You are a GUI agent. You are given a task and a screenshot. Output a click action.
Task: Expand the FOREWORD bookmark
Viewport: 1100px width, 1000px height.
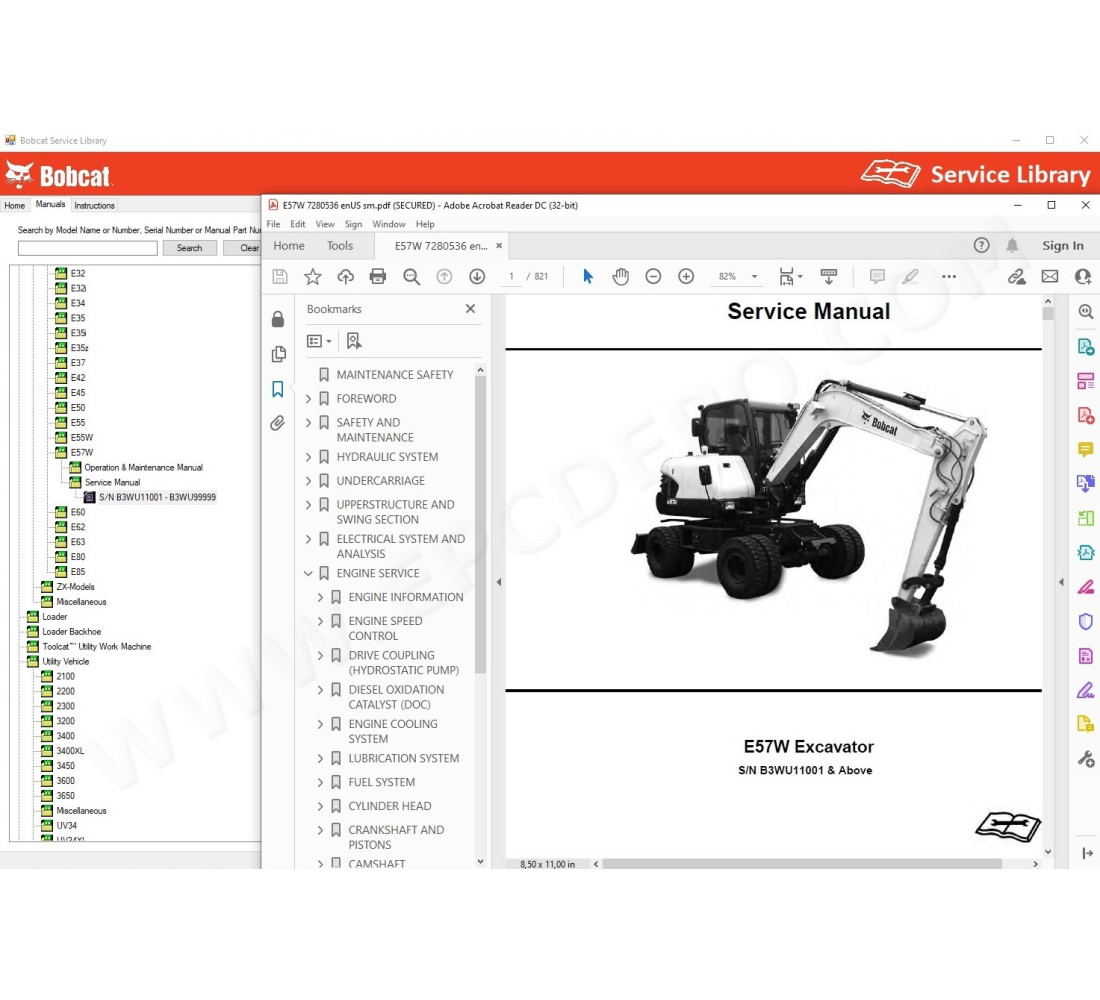click(x=308, y=399)
